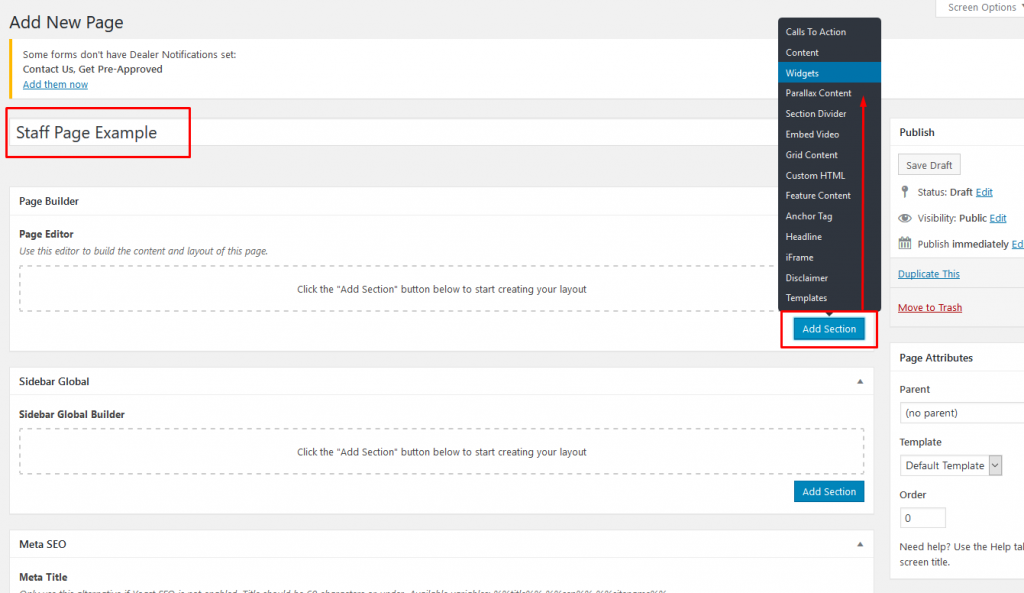Click the visibility eye icon
Image resolution: width=1024 pixels, height=593 pixels.
(x=904, y=218)
